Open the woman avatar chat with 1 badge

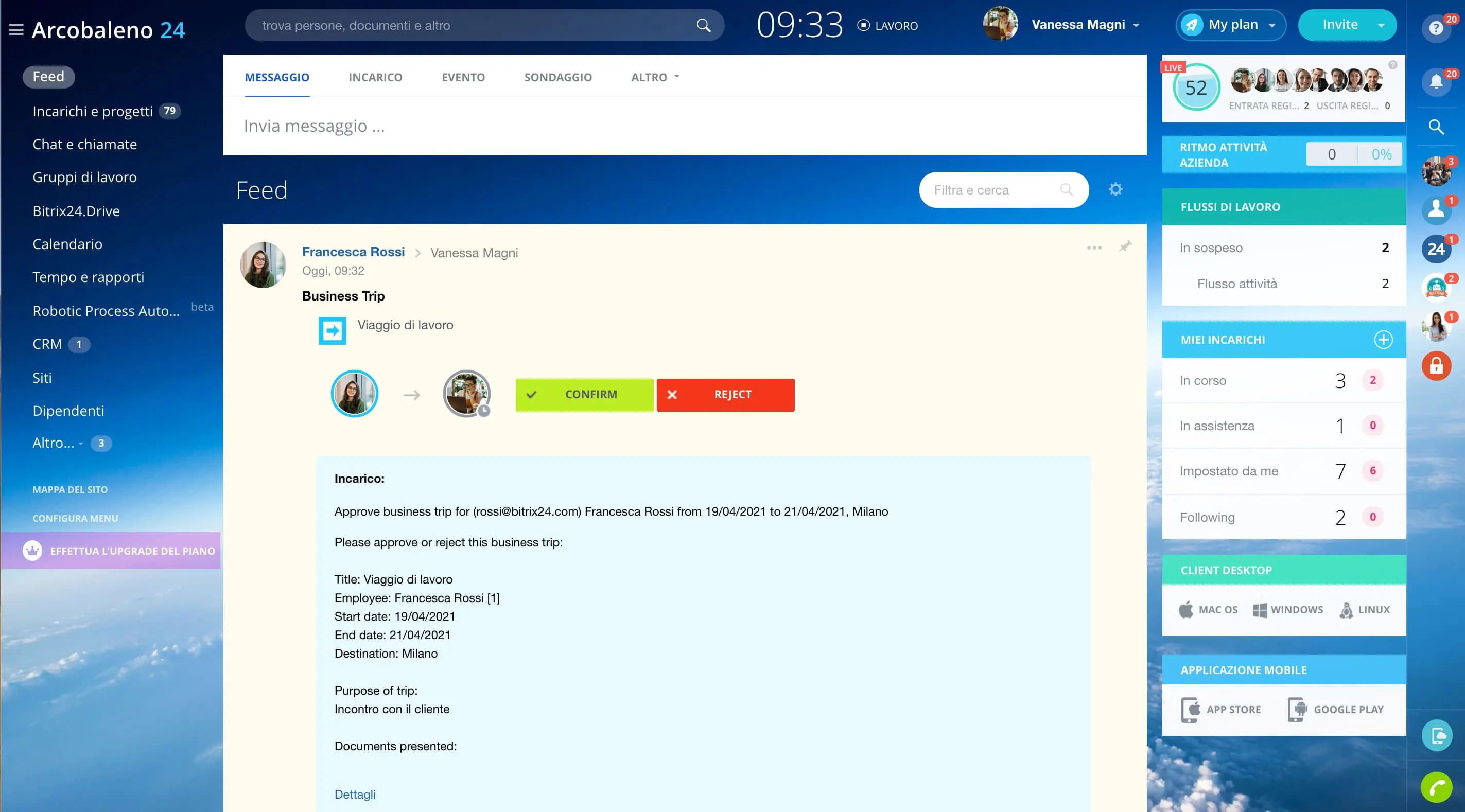pyautogui.click(x=1436, y=326)
